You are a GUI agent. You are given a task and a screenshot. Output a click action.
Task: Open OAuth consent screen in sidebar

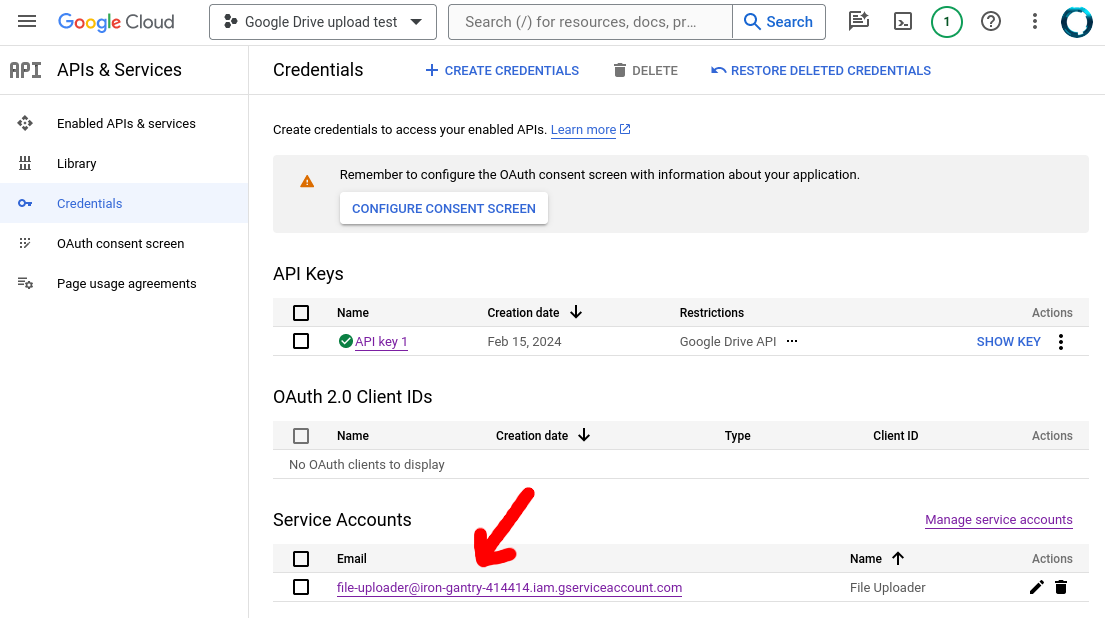pos(120,244)
